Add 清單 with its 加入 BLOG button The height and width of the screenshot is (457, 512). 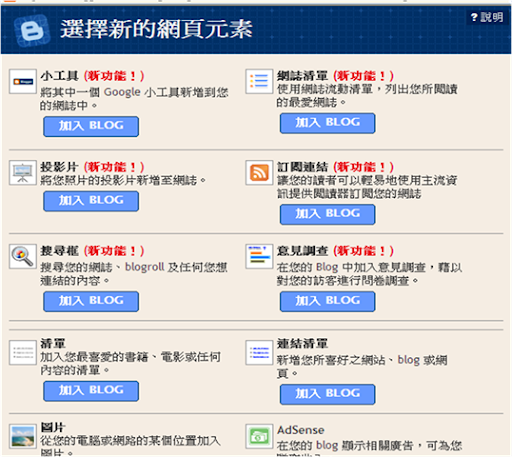click(x=91, y=391)
